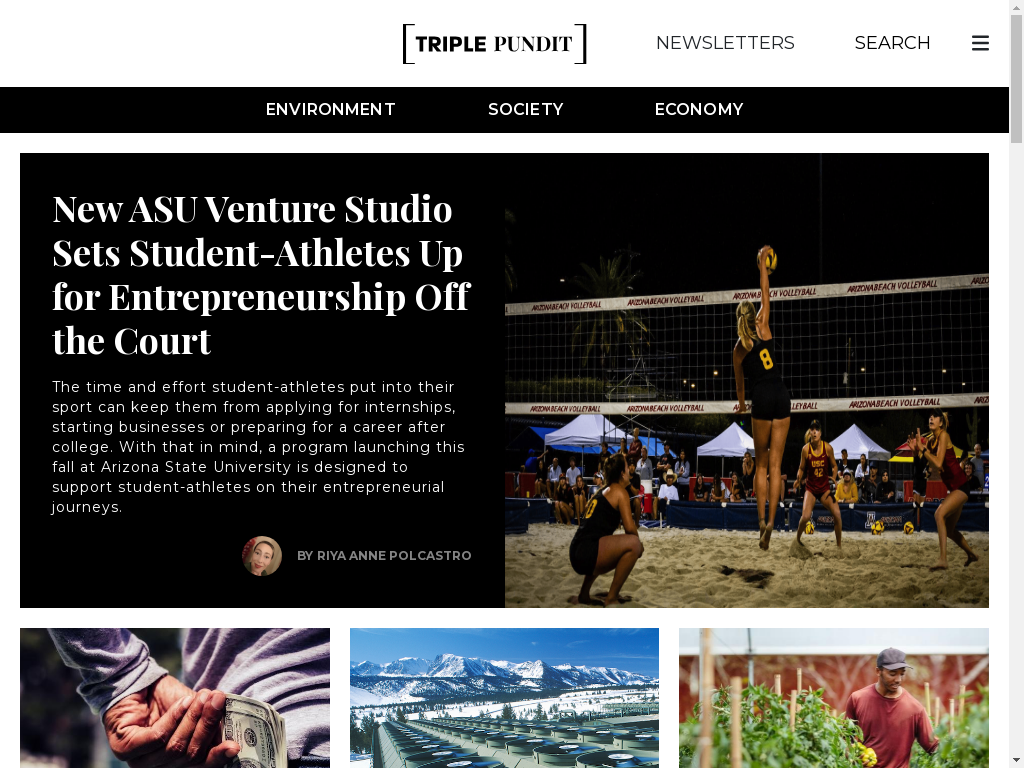Select the Economy menu item
Viewport: 1024px width, 768px height.
699,110
